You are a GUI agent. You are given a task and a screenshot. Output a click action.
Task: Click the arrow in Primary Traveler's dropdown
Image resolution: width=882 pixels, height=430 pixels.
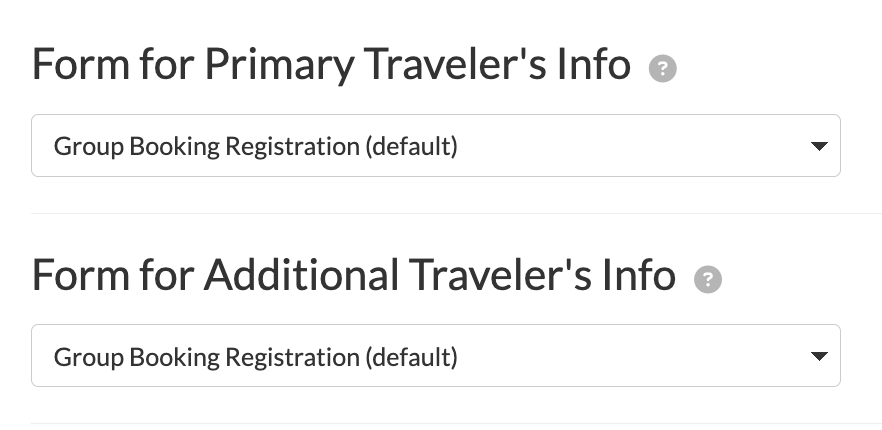click(818, 147)
